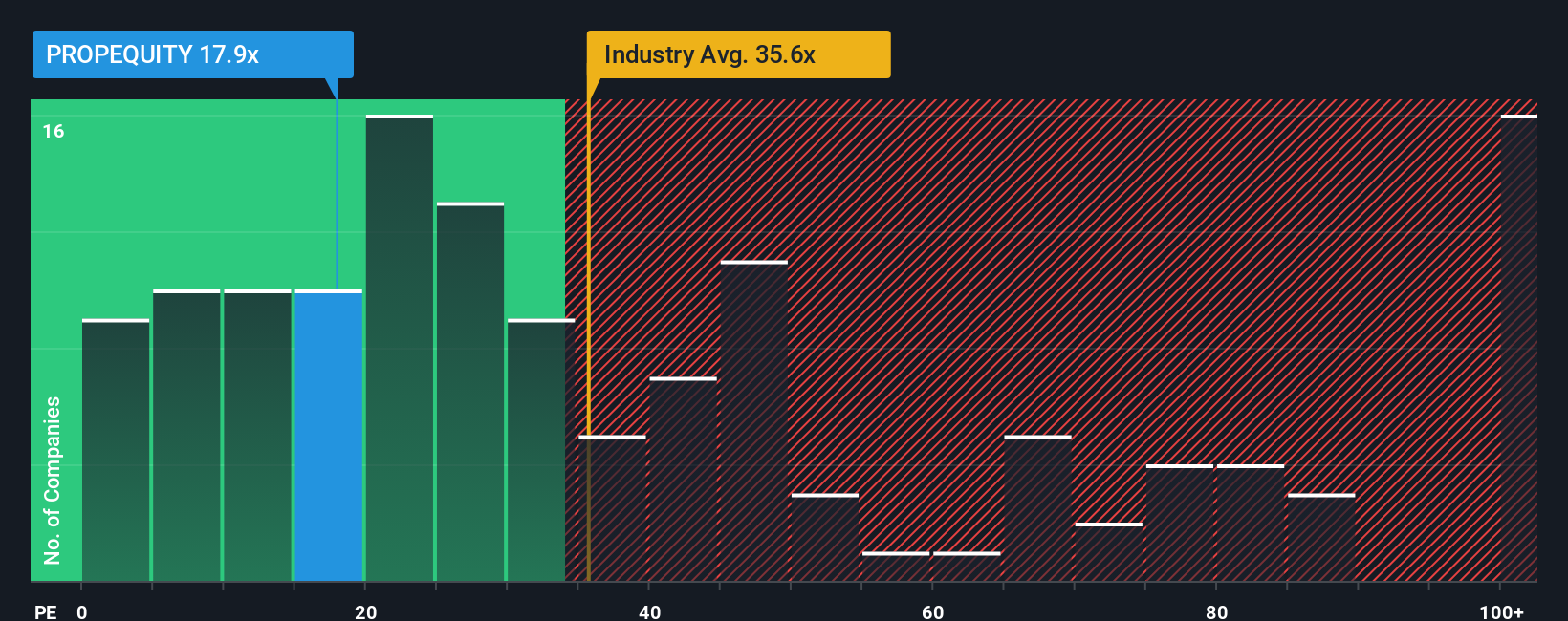Select the tallest green bar at PE 20-25
This screenshot has width=1568, height=621.
400,349
